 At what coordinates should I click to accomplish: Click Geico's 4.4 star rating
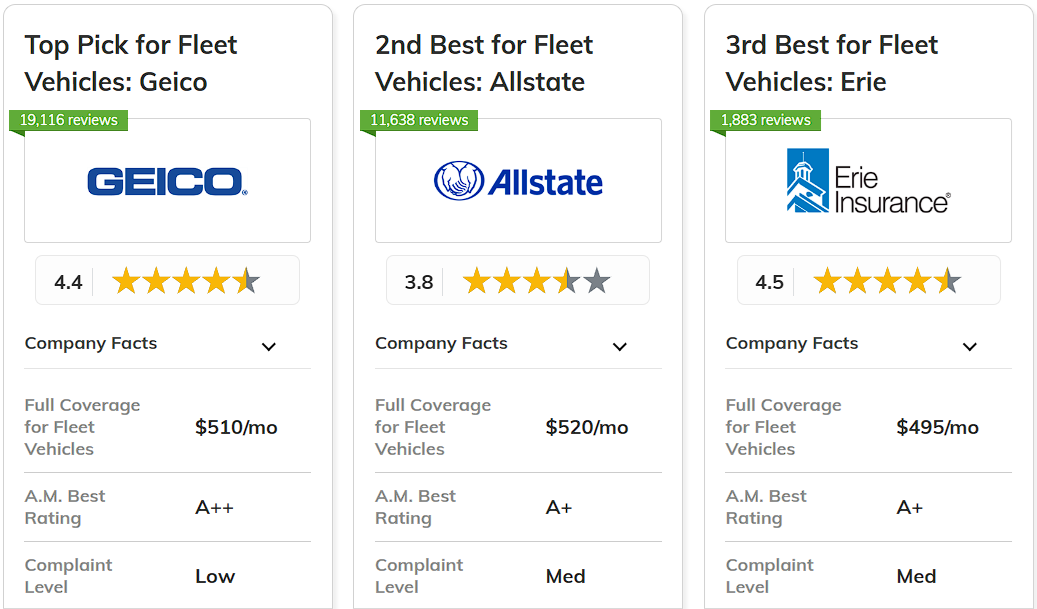(185, 281)
